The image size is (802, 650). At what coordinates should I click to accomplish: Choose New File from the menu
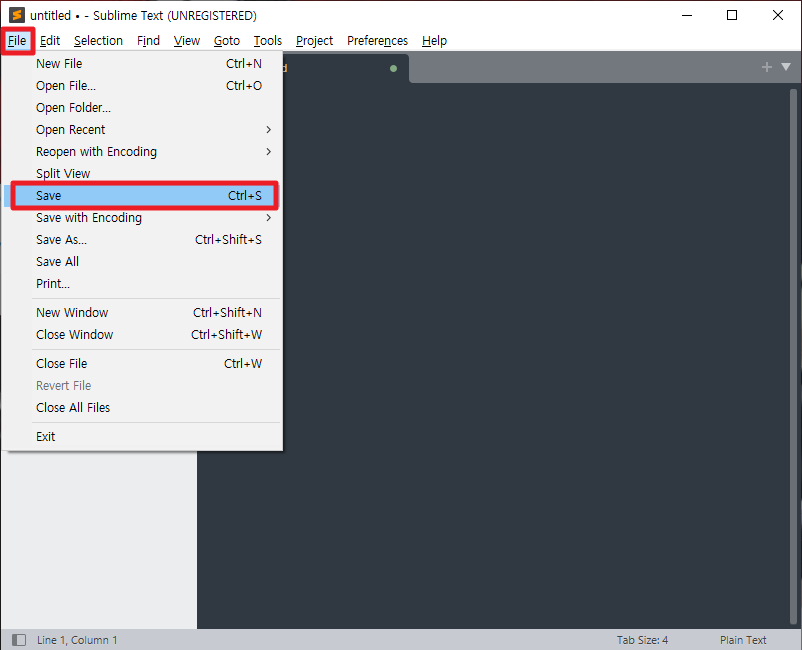(142, 63)
